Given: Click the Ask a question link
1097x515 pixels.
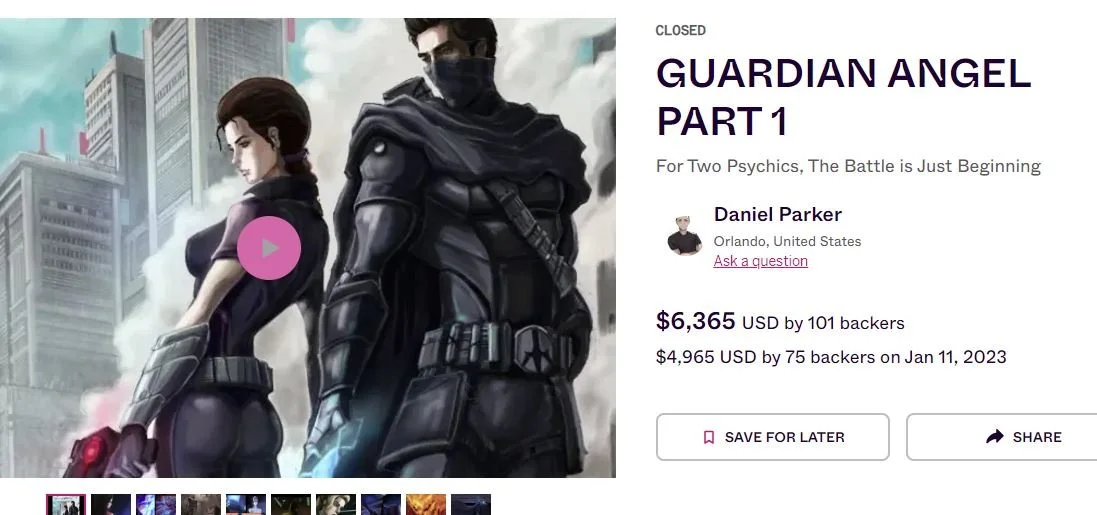Looking at the screenshot, I should pyautogui.click(x=760, y=261).
